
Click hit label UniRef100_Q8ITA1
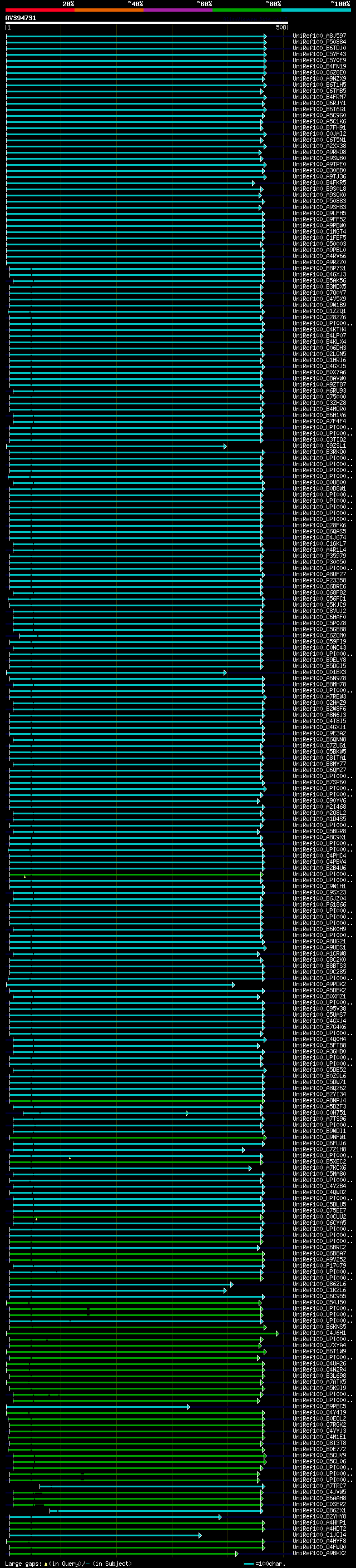coord(319,758)
